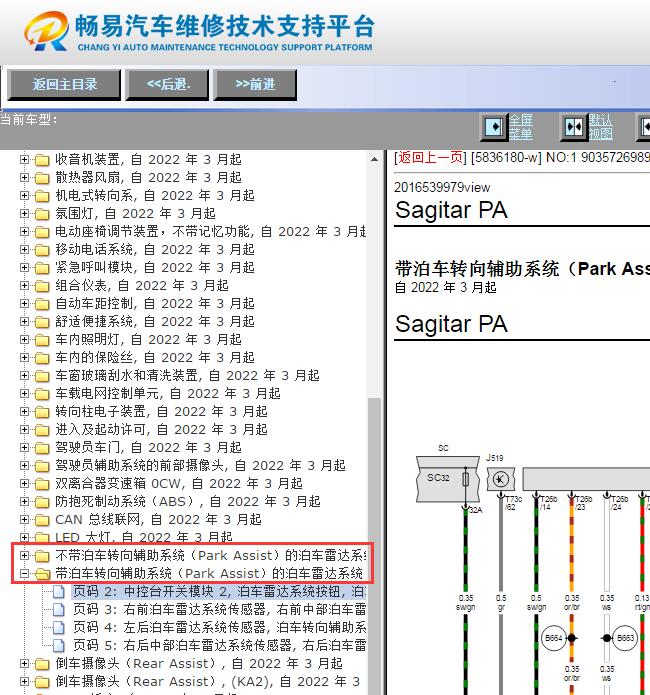650x695 pixels.
Task: Expand the CAN 总线联网 tree node
Action: pos(24,519)
